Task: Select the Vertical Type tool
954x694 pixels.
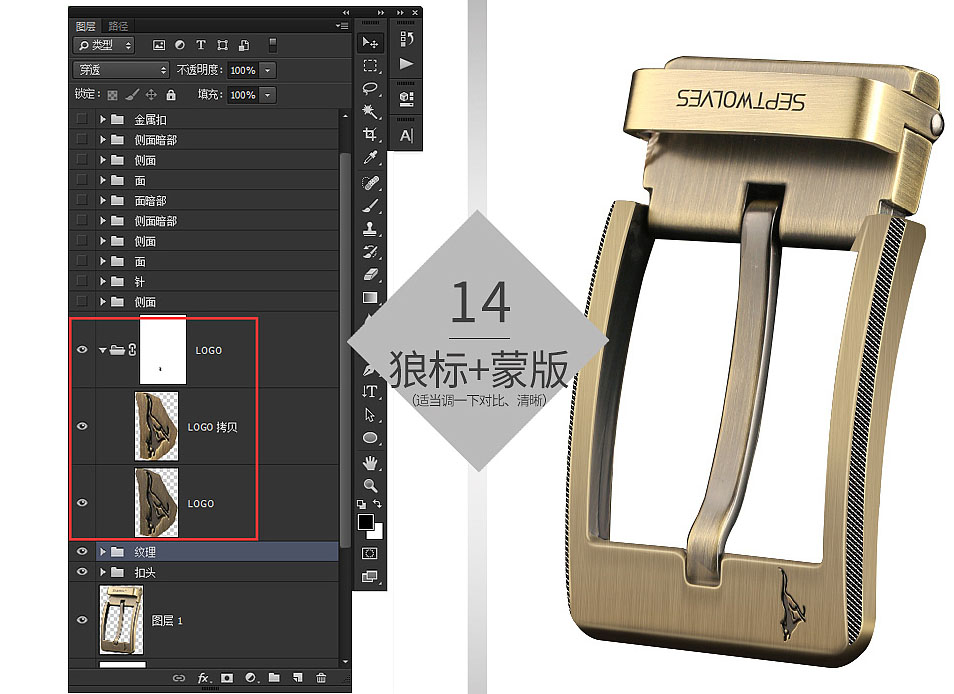Action: [x=370, y=392]
